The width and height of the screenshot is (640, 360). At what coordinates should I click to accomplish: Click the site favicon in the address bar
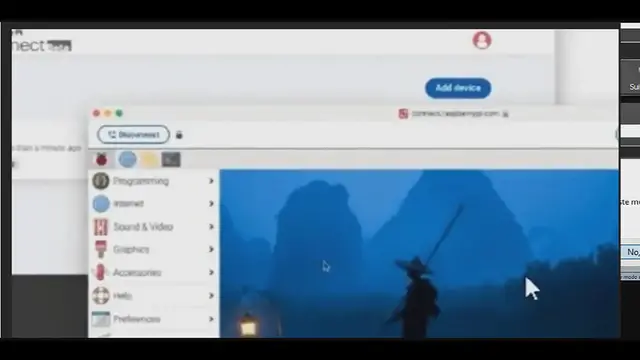[403, 114]
